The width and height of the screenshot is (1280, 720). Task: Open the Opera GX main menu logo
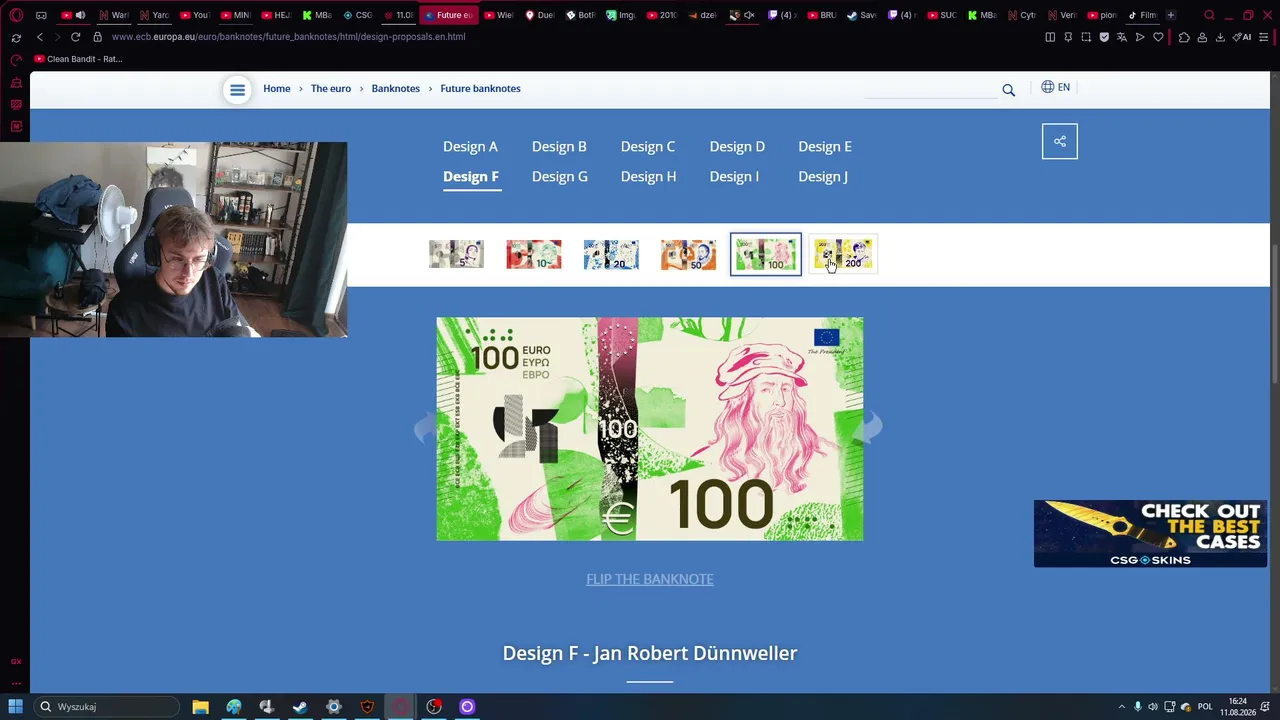(x=16, y=15)
